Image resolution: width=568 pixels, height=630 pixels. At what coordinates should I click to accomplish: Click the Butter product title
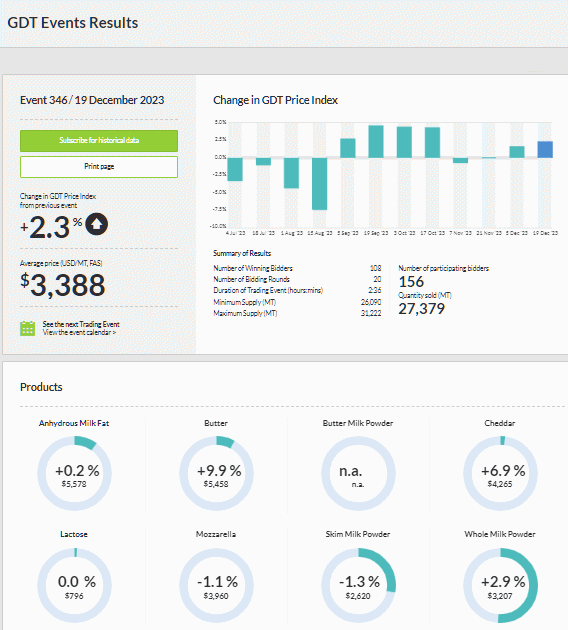(x=216, y=423)
